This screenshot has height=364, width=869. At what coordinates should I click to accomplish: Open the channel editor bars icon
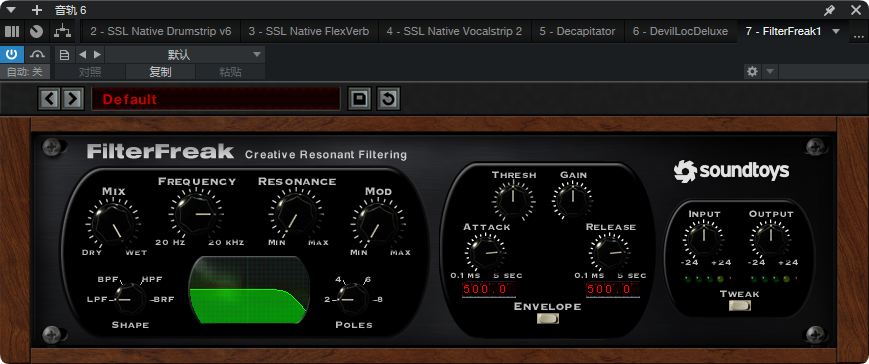pos(12,32)
